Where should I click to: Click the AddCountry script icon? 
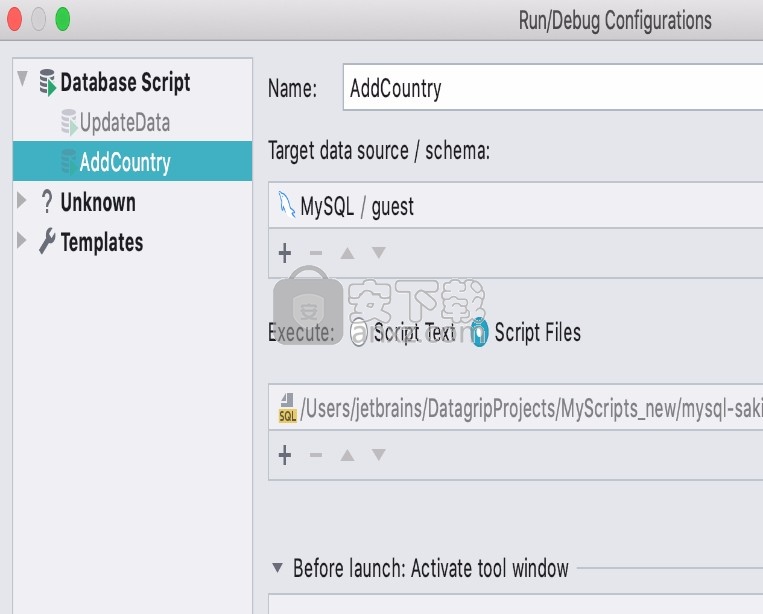[x=69, y=162]
